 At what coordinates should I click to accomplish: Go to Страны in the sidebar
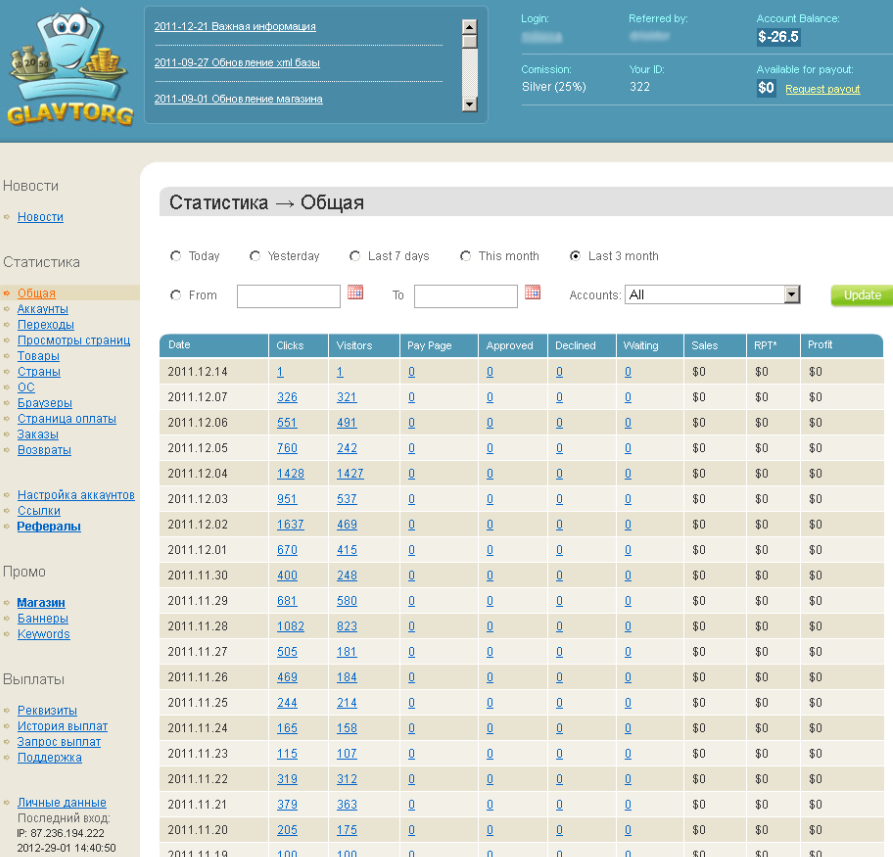click(38, 372)
